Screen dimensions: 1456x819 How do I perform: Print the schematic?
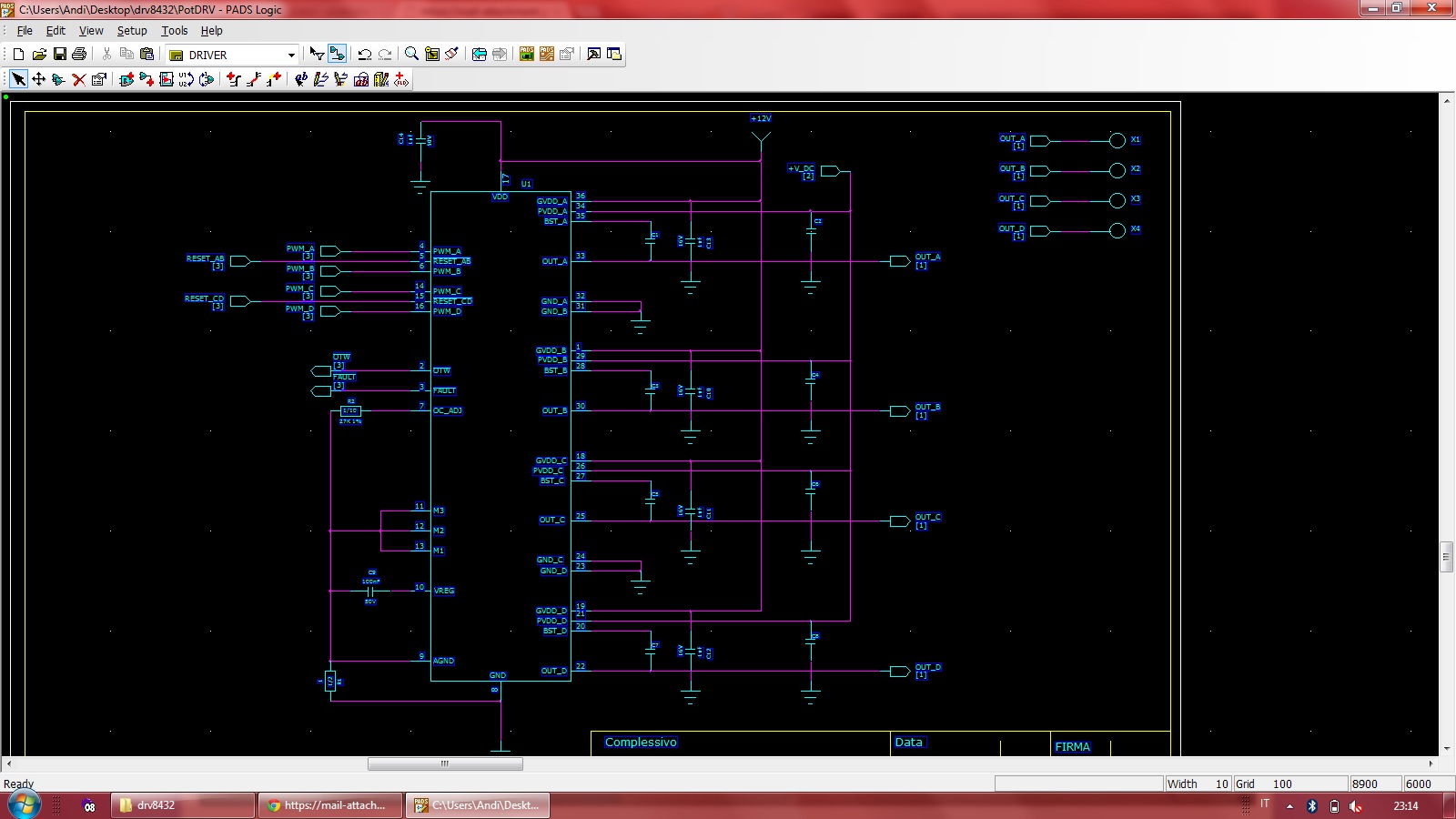coord(79,55)
